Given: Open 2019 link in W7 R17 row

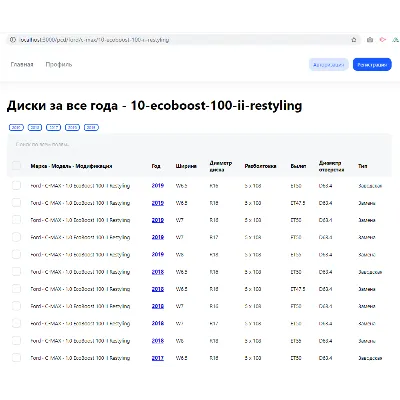Looking at the screenshot, I should click(x=158, y=237).
